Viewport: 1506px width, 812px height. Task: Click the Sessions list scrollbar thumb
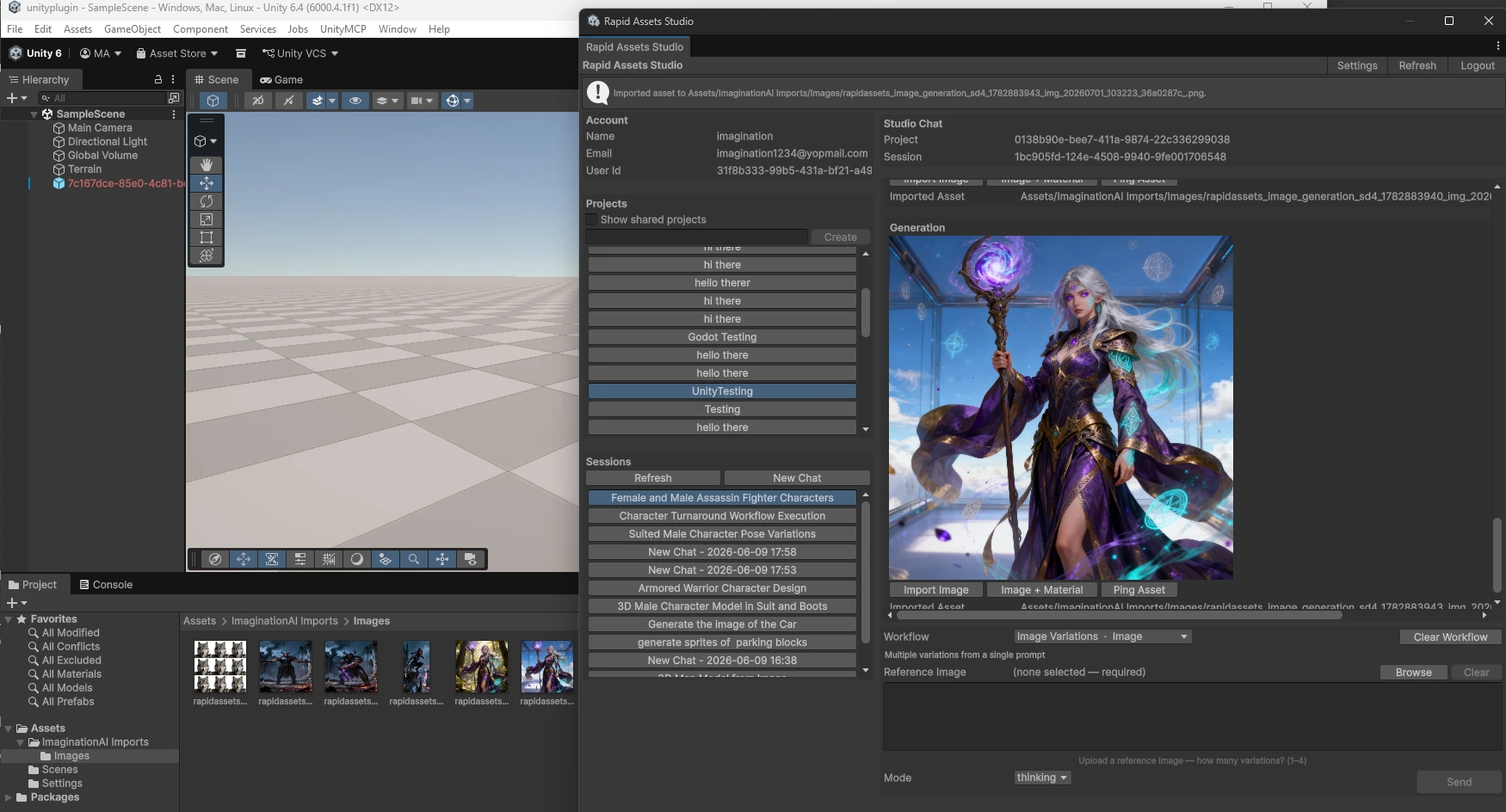(x=865, y=573)
